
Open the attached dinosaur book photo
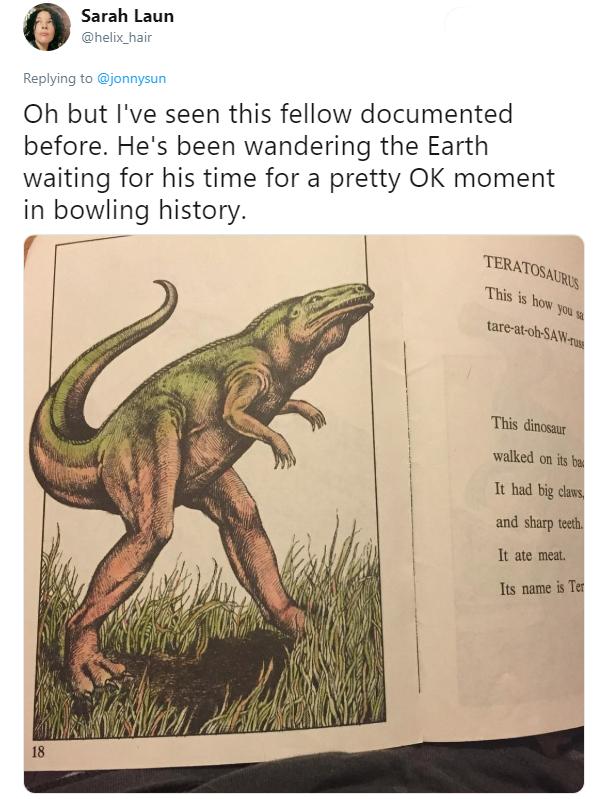pyautogui.click(x=304, y=514)
